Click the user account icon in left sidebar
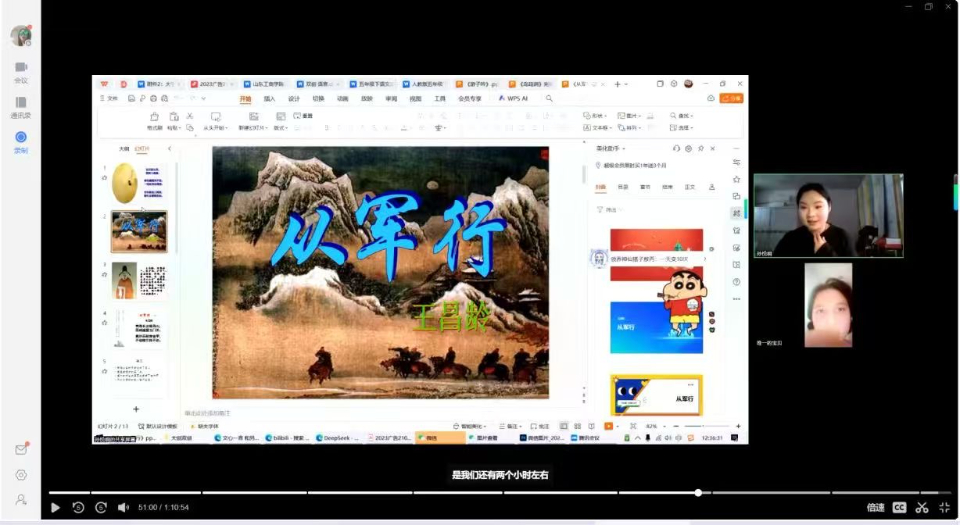Screen dimensions: 960x525 coord(21,500)
